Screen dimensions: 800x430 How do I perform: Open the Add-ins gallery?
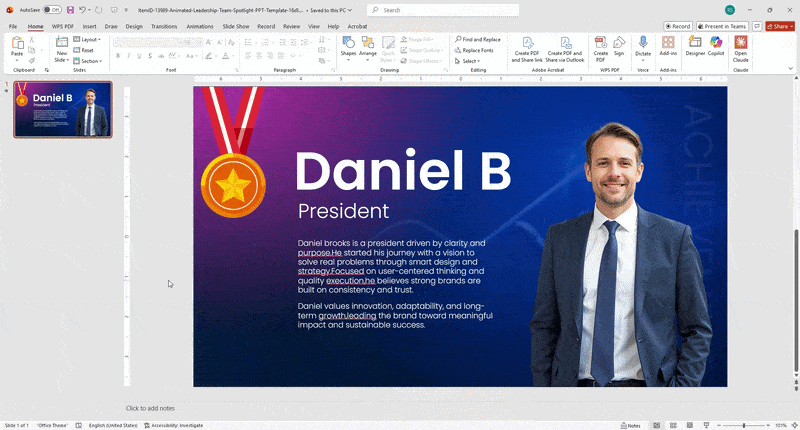[x=668, y=46]
